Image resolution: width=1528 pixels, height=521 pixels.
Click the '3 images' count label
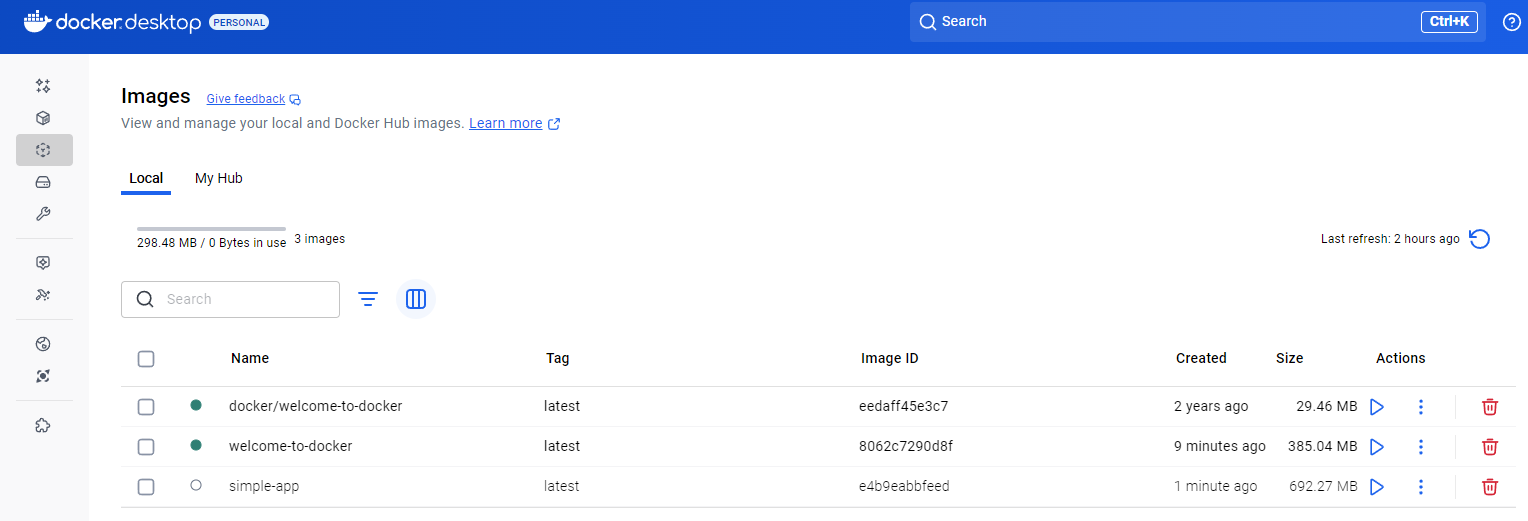[320, 239]
